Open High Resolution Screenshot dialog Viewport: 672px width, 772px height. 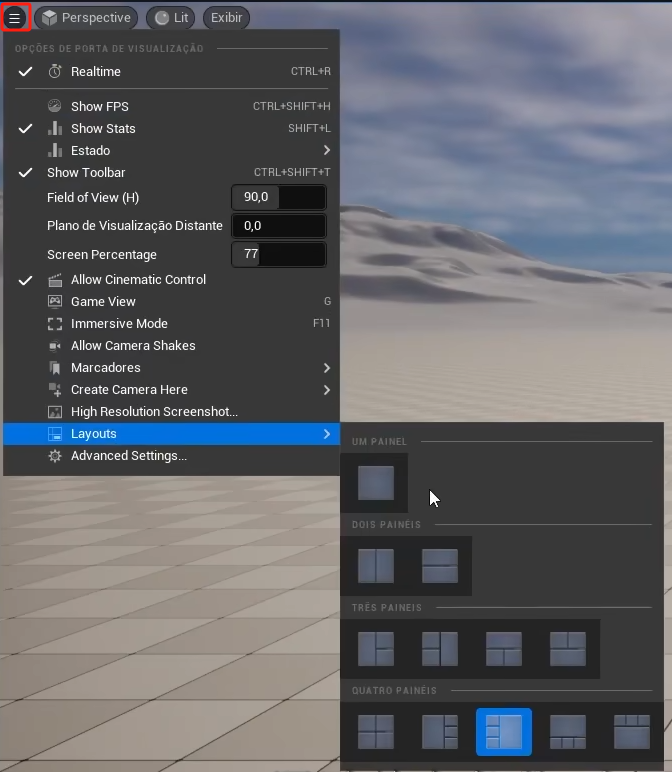coord(171,412)
